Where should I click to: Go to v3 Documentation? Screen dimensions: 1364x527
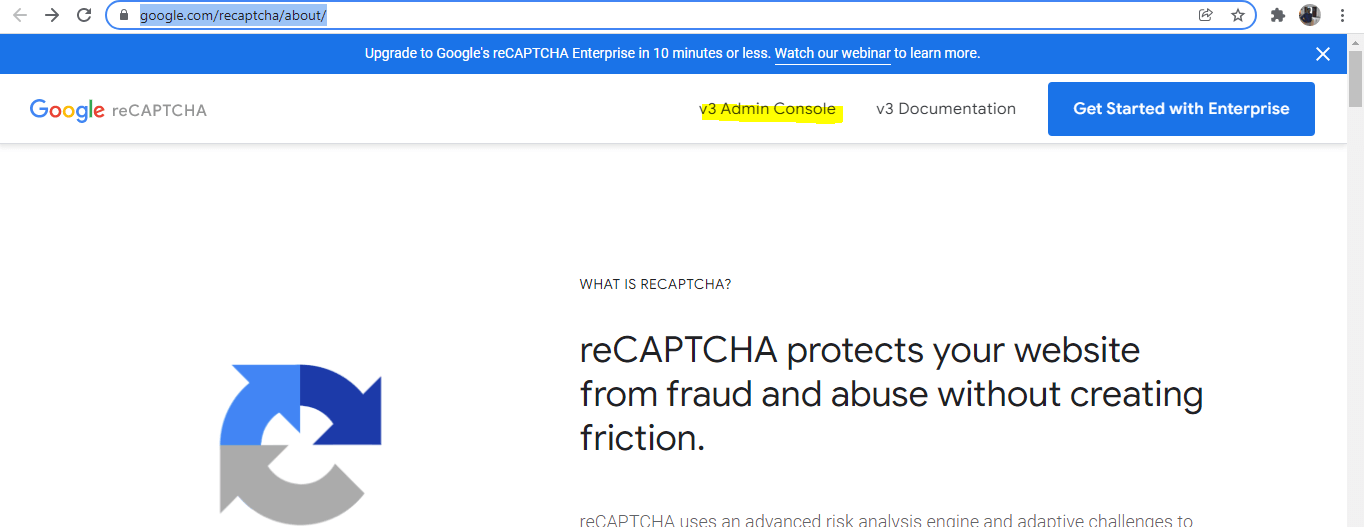pyautogui.click(x=945, y=109)
